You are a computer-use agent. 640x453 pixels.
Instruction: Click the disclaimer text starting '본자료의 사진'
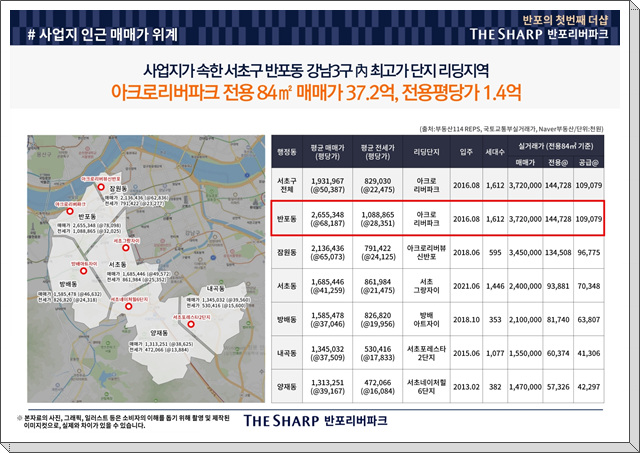pyautogui.click(x=124, y=422)
